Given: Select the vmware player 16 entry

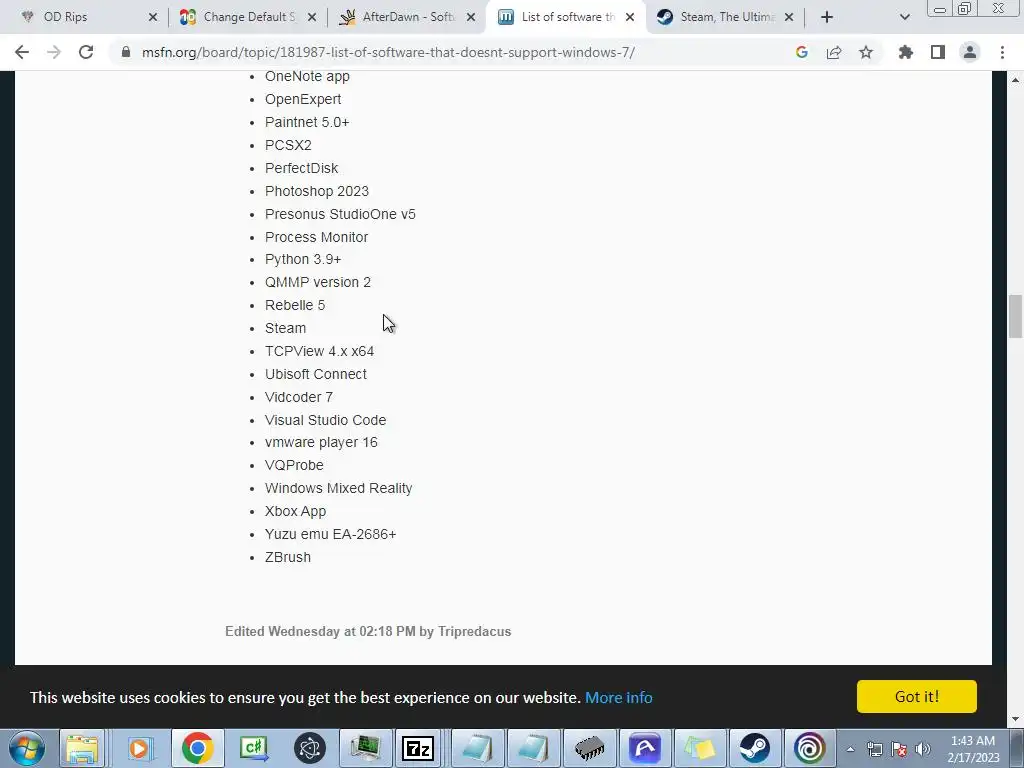Looking at the screenshot, I should (x=321, y=442).
